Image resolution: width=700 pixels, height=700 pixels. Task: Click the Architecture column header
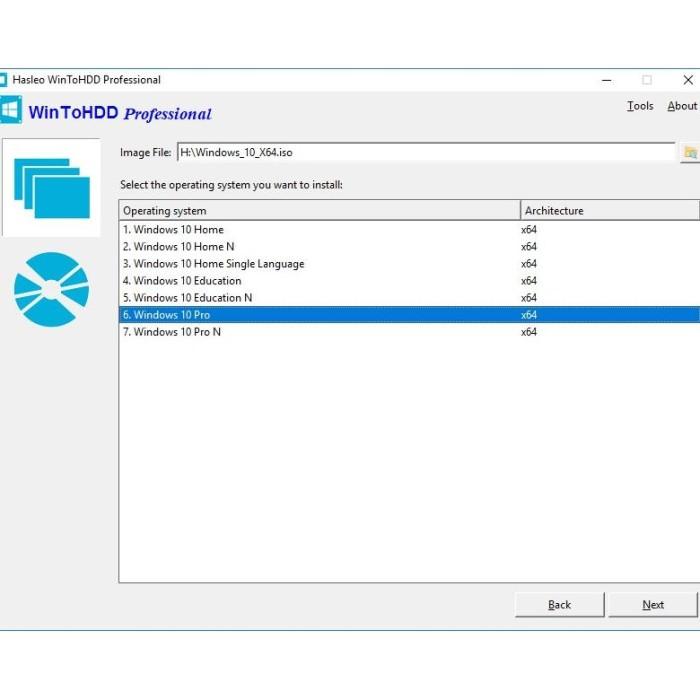[609, 211]
